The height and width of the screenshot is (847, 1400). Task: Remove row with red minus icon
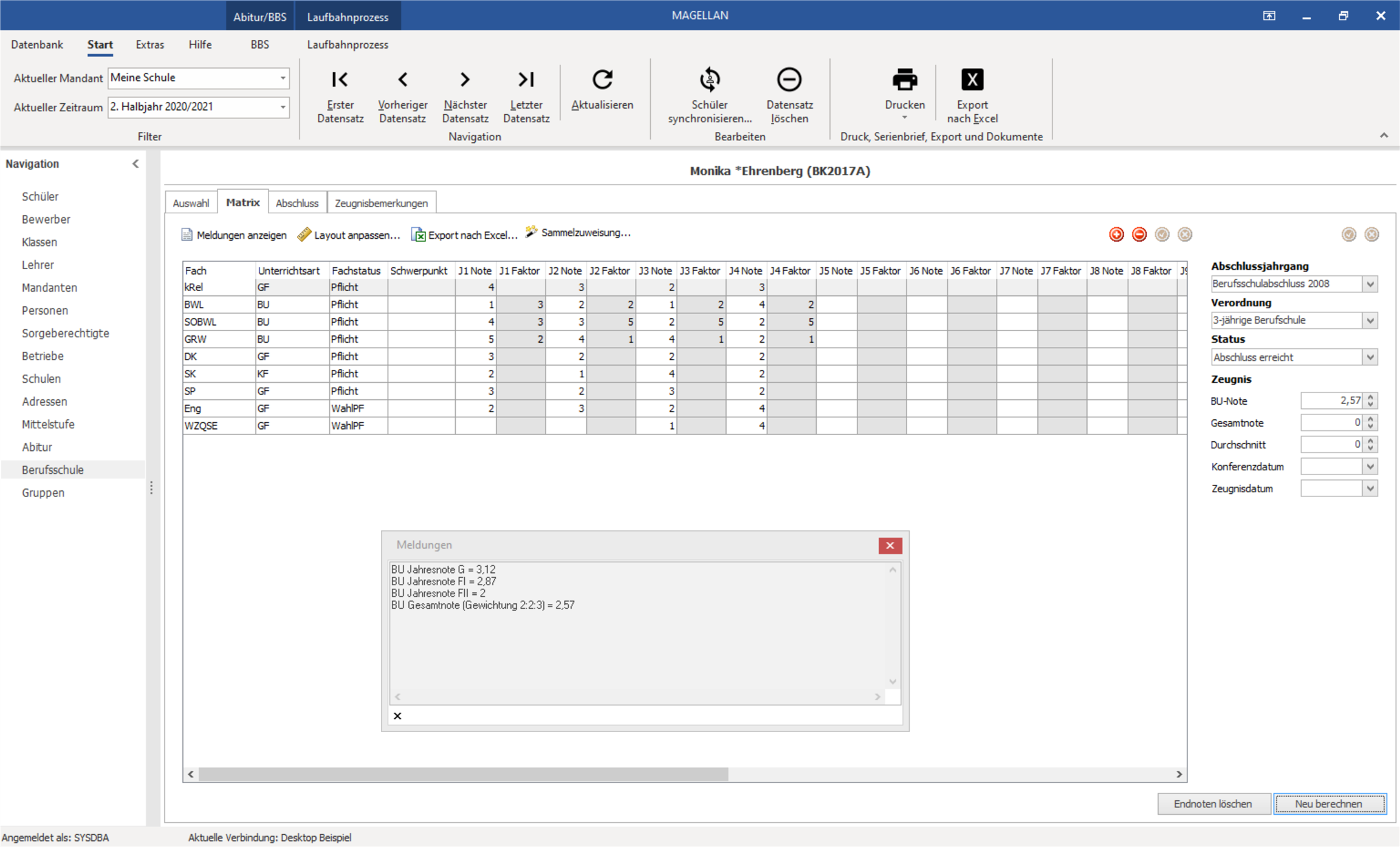point(1139,235)
